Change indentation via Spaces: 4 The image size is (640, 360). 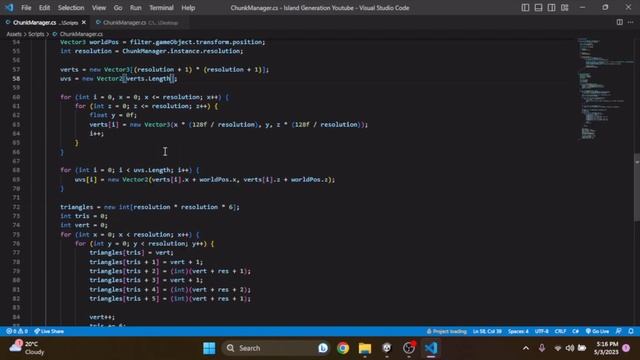(x=518, y=331)
